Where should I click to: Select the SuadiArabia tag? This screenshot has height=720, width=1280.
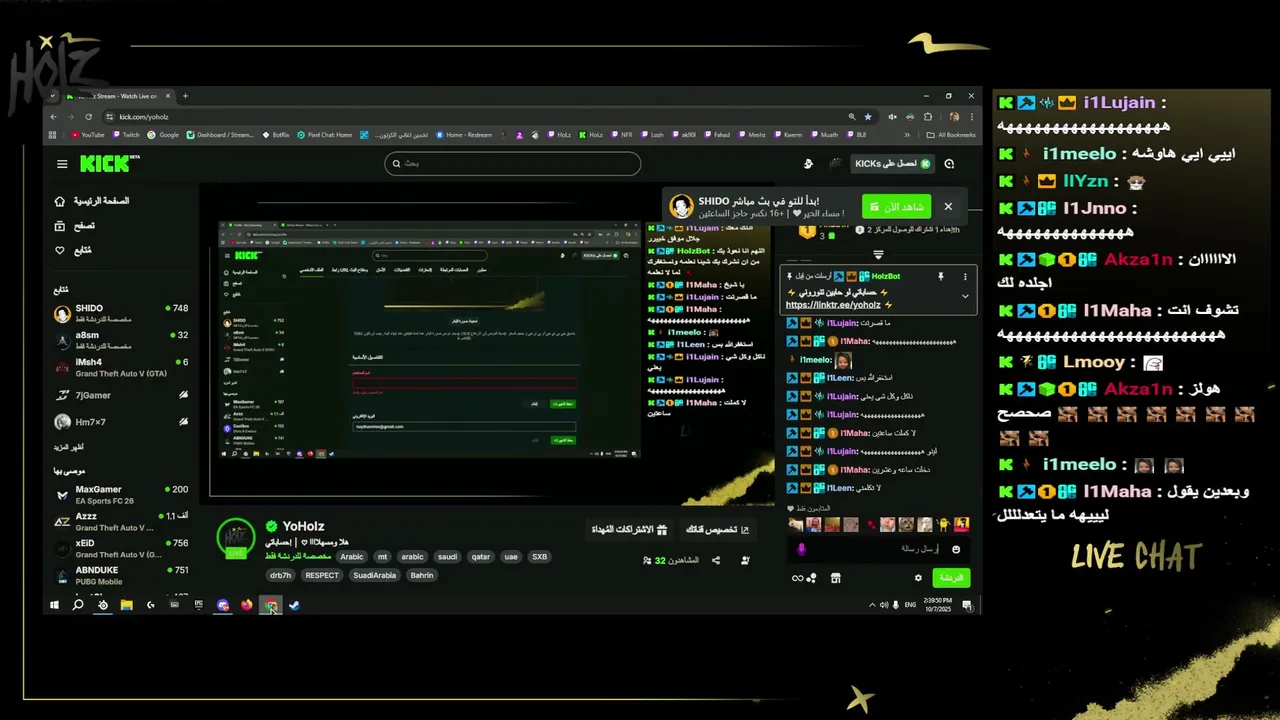pos(375,575)
